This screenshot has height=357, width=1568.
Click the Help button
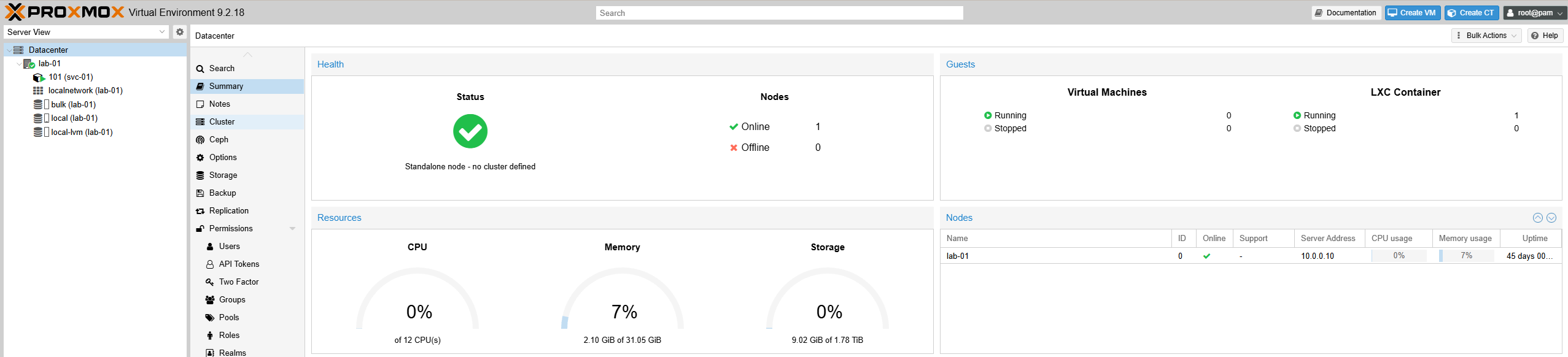(1545, 36)
